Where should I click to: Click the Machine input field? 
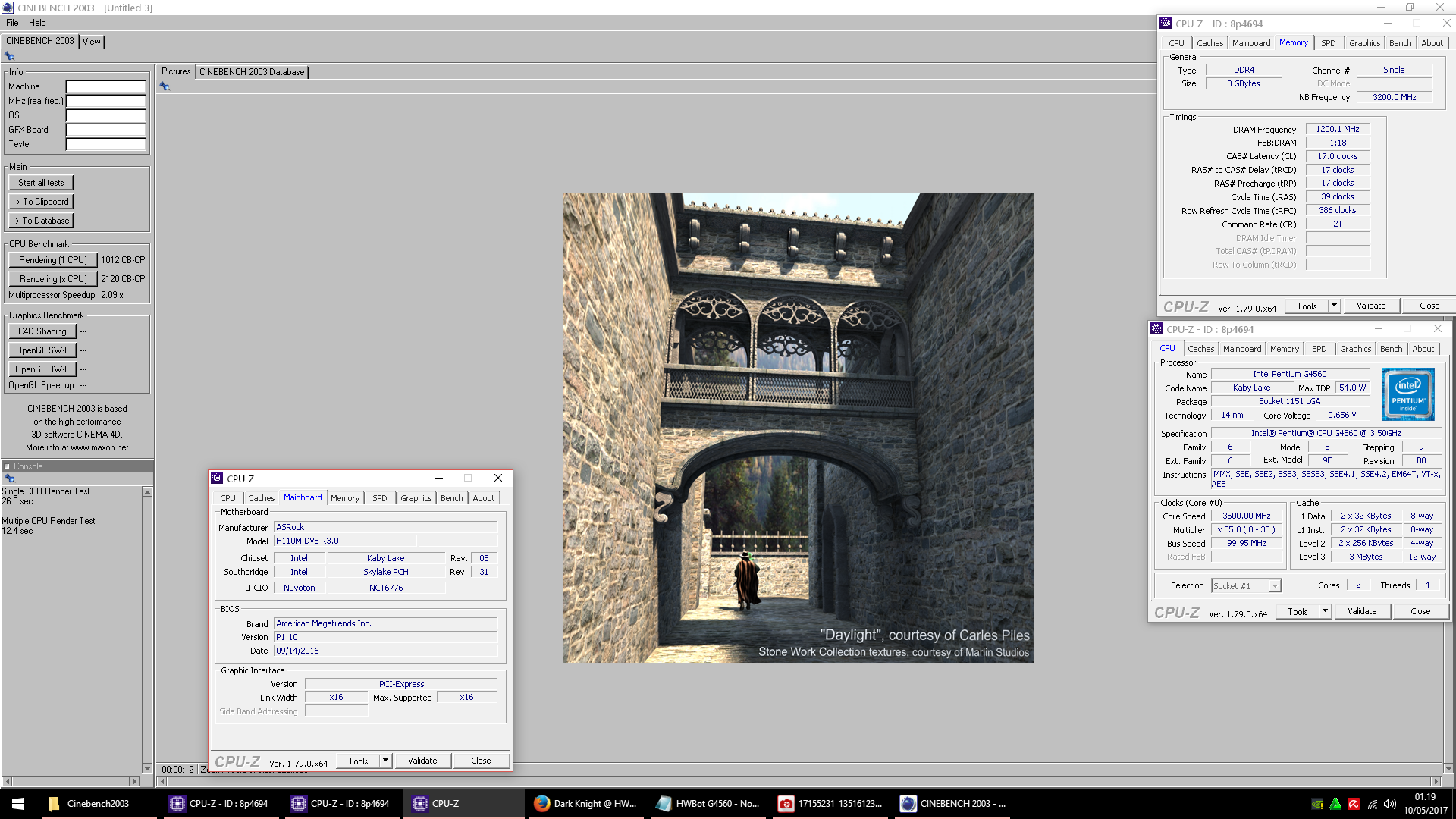coord(106,86)
